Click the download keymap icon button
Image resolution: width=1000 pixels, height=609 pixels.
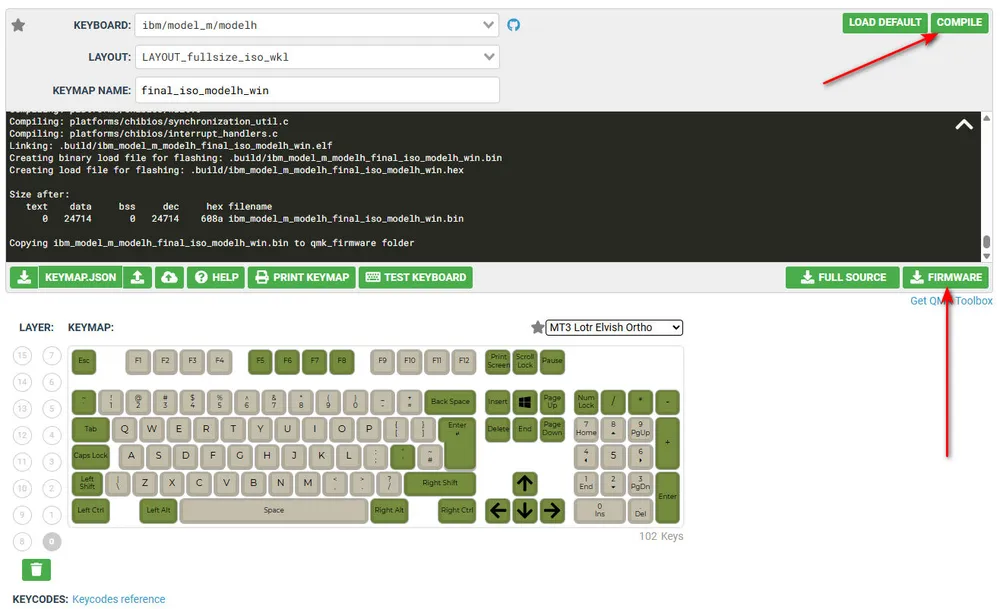pos(24,277)
